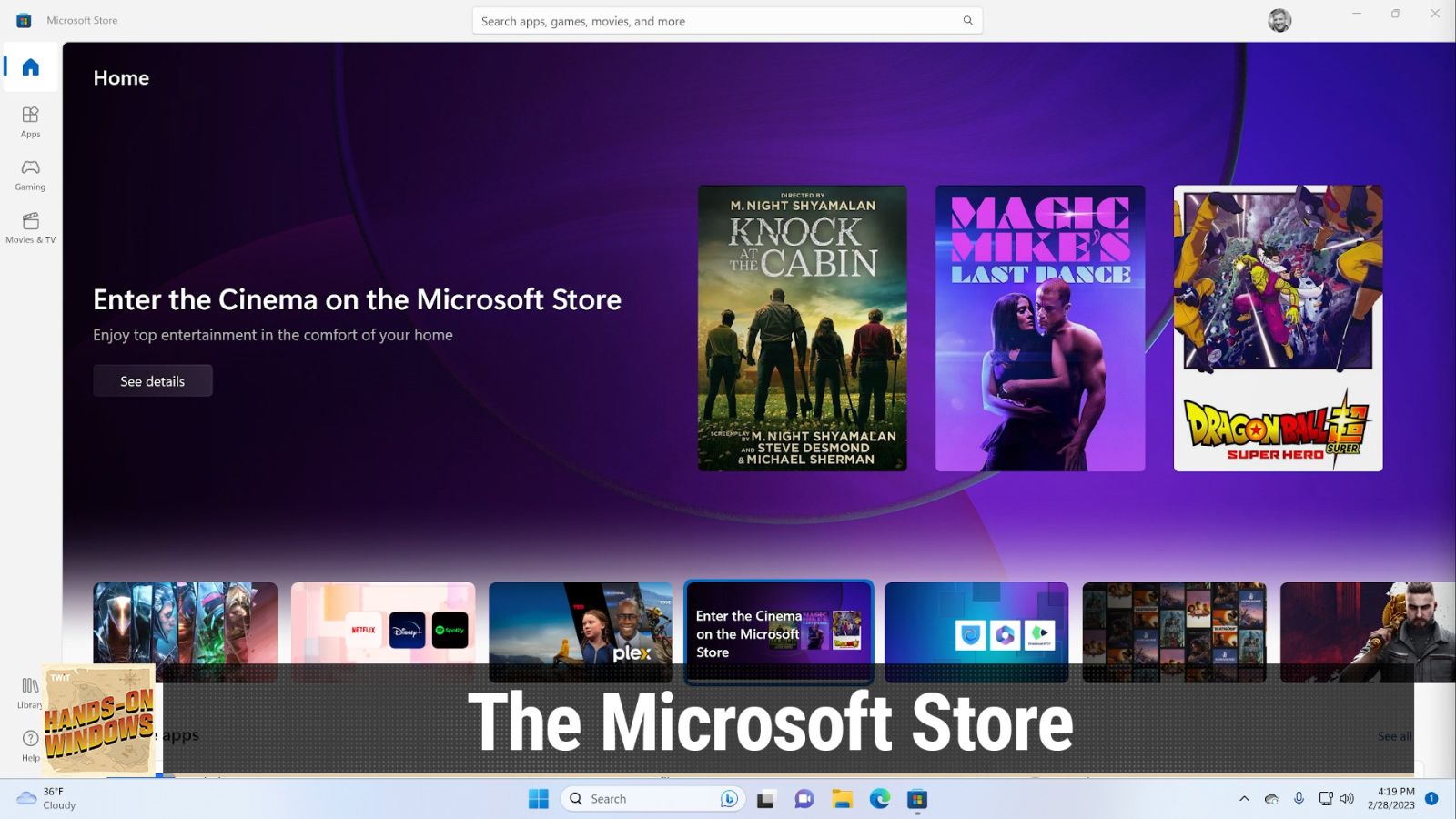Open the volume control in the system tray

(x=1348, y=798)
